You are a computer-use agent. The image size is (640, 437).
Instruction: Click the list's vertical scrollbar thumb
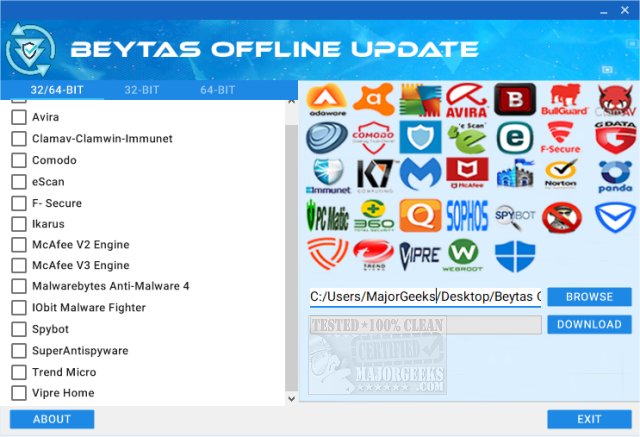[x=291, y=257]
